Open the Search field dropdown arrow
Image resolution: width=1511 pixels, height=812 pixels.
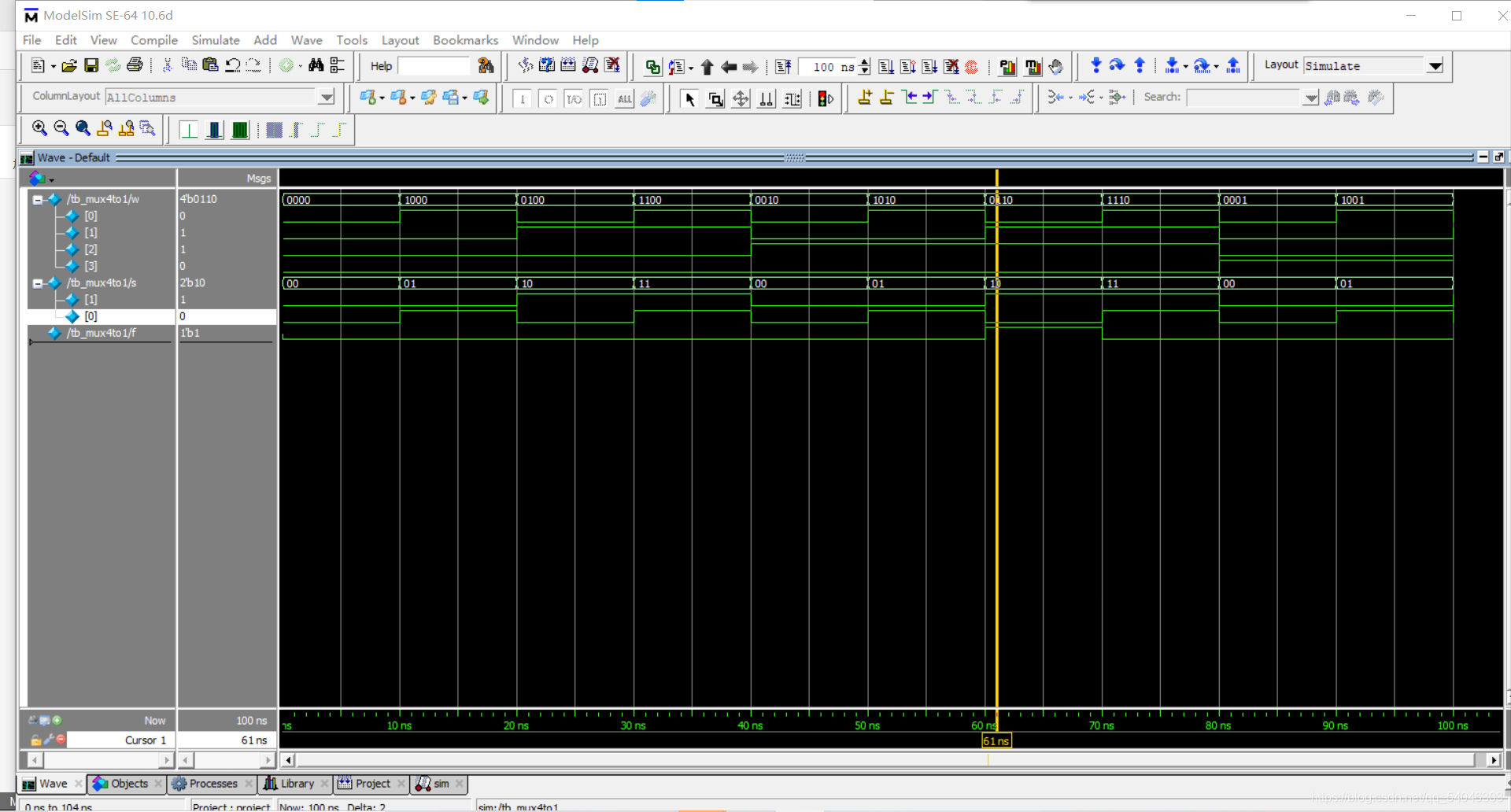[x=1310, y=98]
